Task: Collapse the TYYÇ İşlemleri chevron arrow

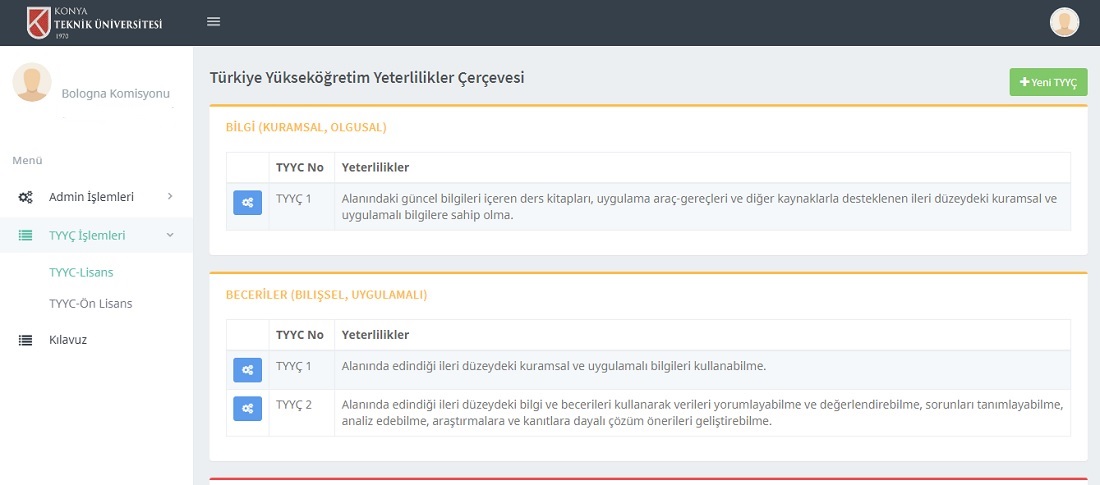Action: pos(170,235)
